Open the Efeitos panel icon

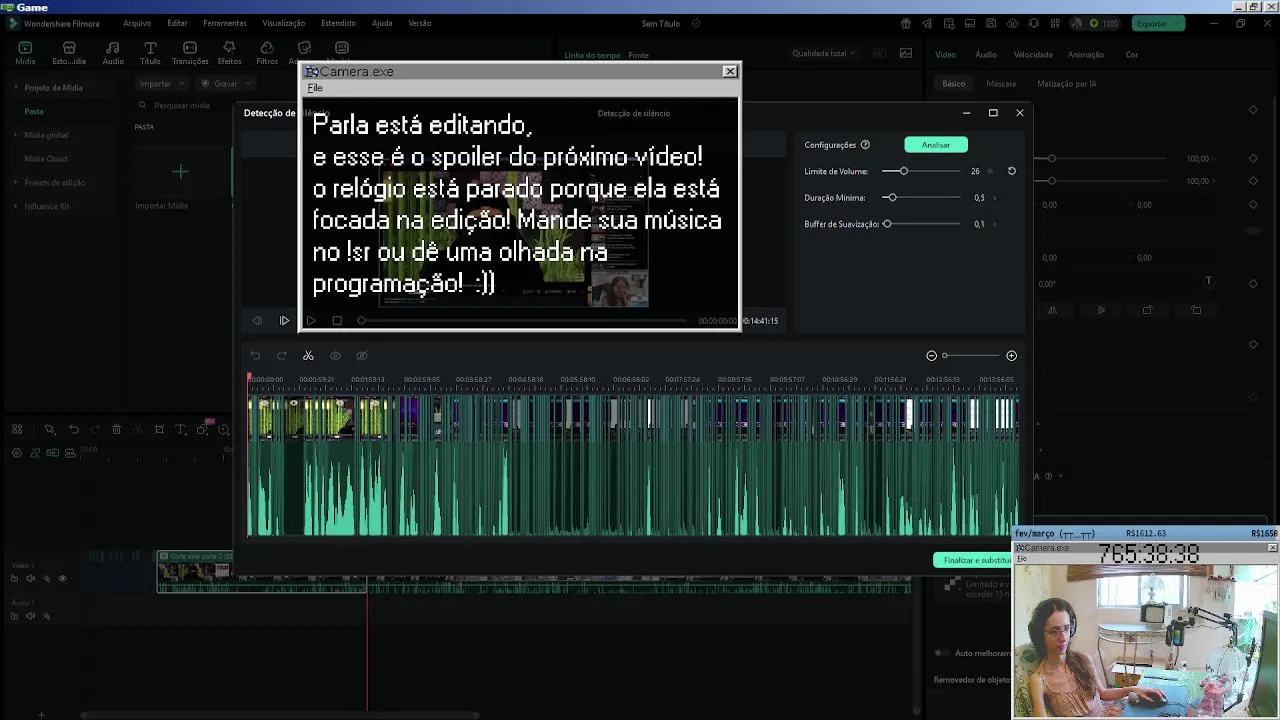(229, 53)
